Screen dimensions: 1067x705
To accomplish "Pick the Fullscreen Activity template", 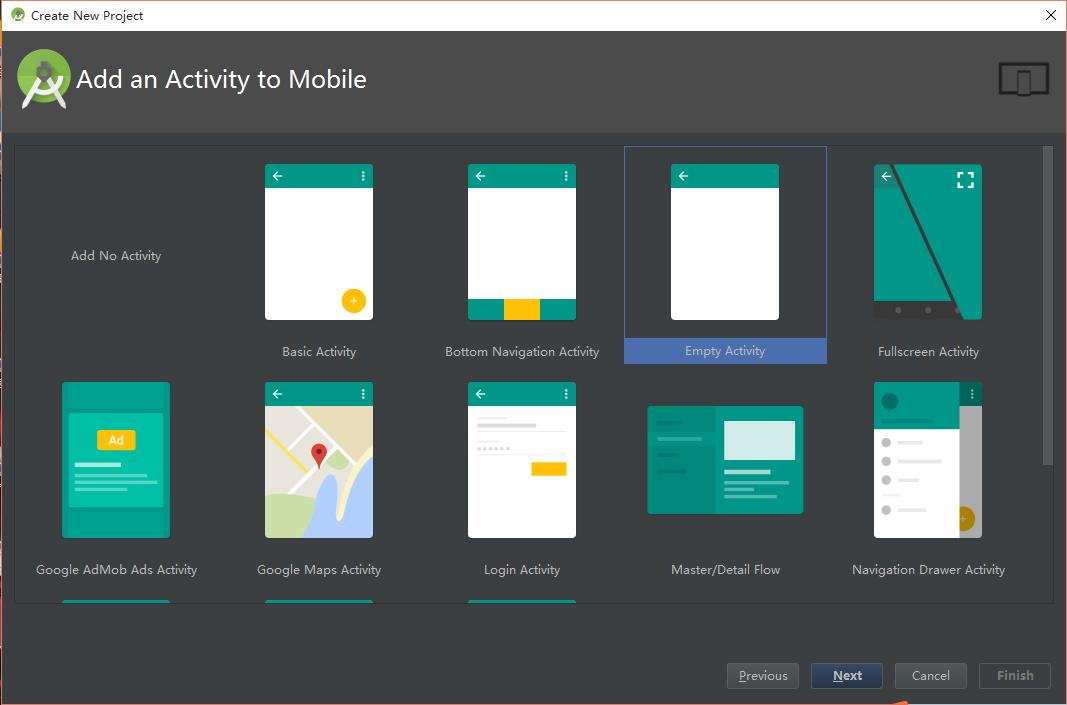I will point(927,242).
